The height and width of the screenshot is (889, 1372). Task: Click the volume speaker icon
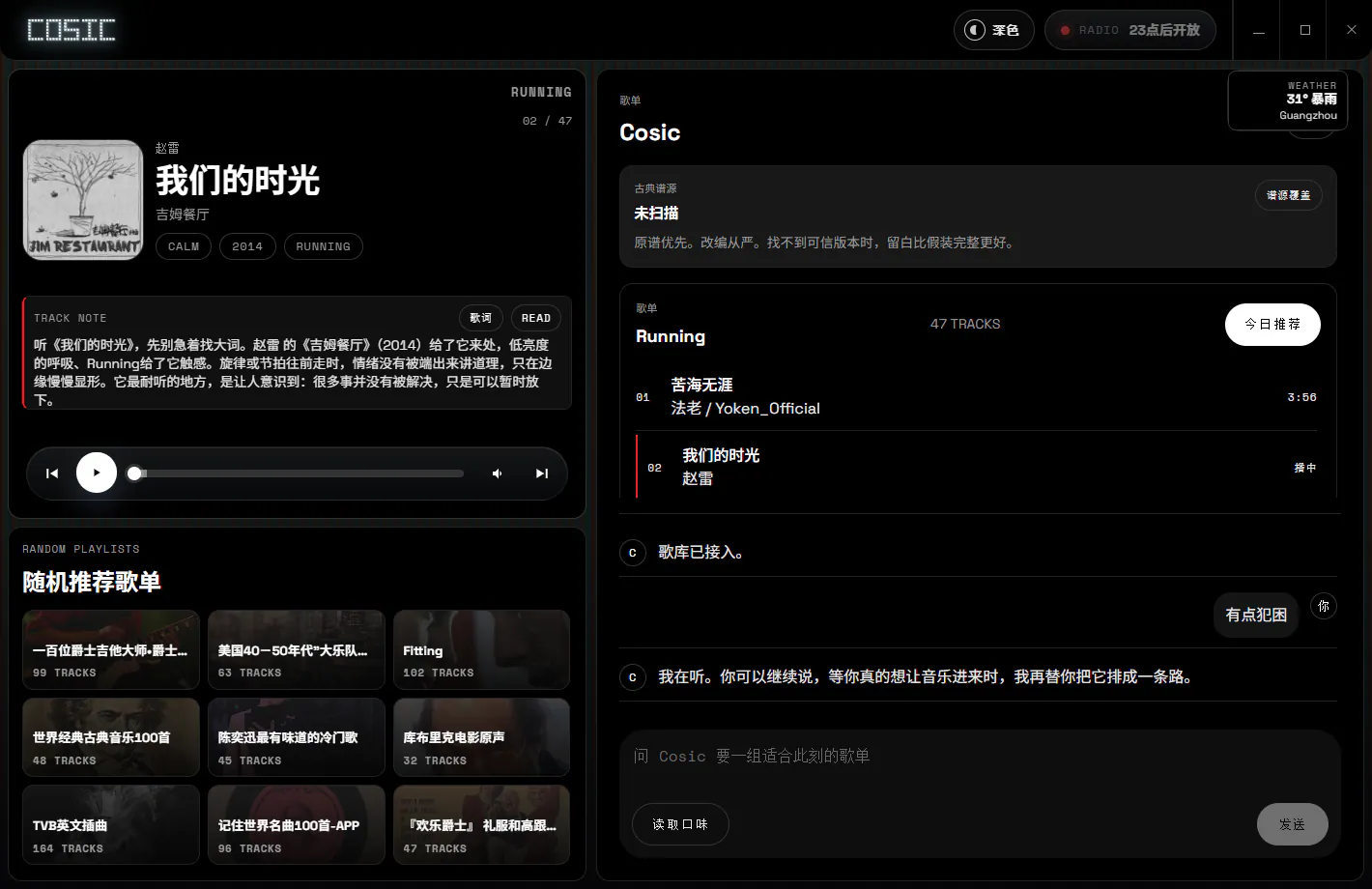click(497, 473)
